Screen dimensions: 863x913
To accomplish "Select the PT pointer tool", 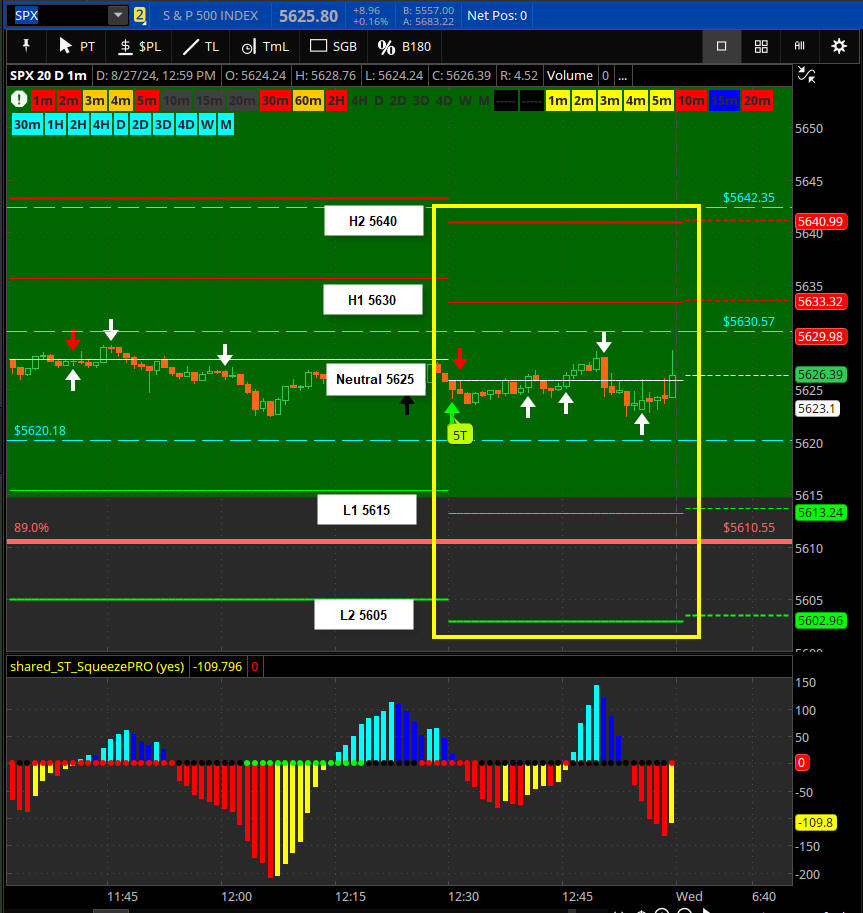I will 77,47.
